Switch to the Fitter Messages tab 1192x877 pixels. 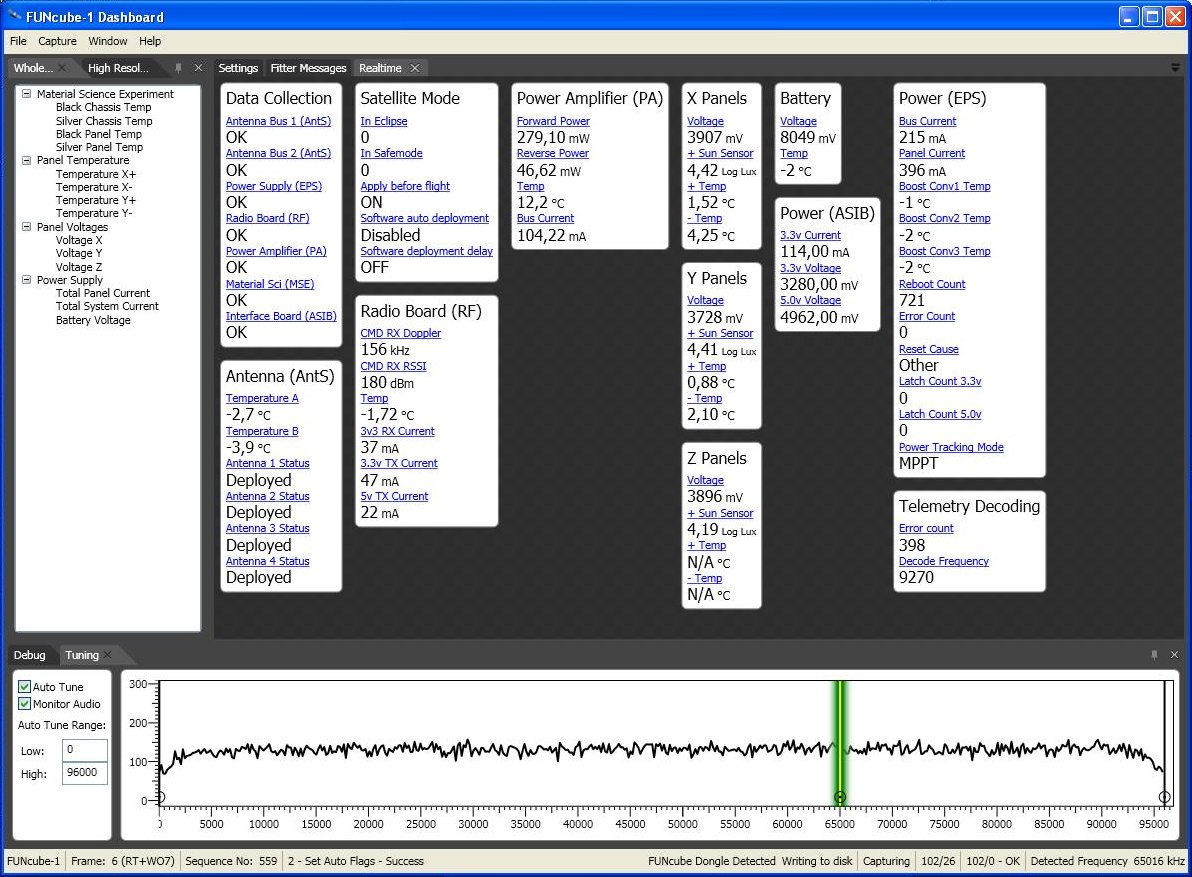308,68
